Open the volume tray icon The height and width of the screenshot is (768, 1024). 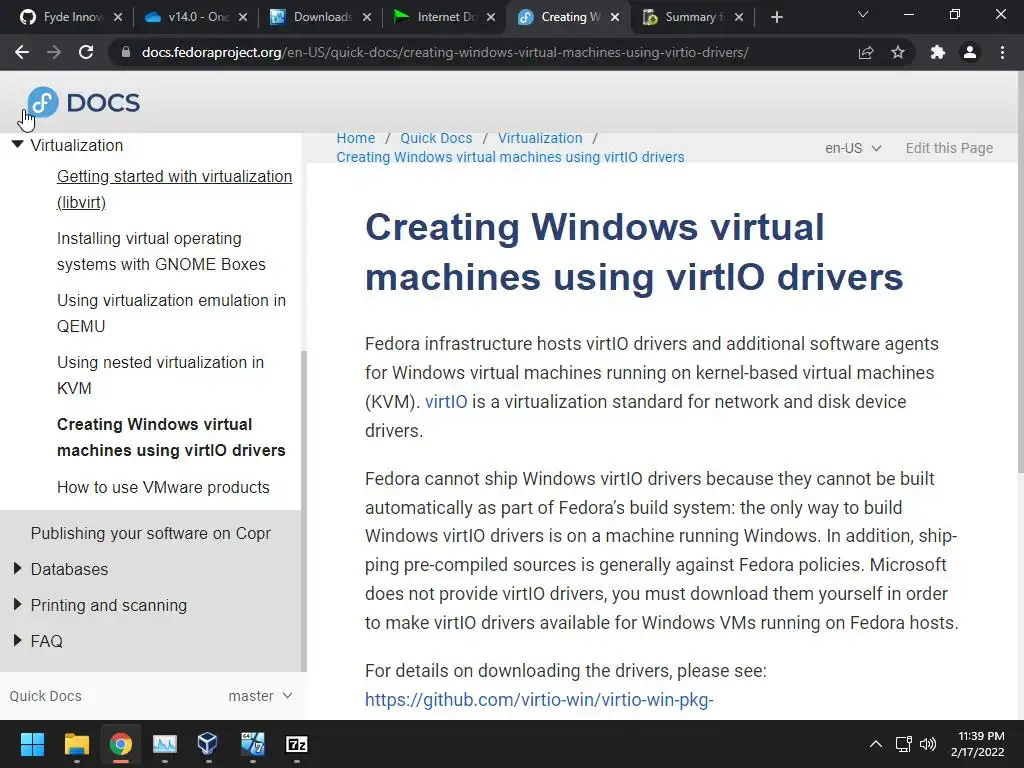click(928, 744)
